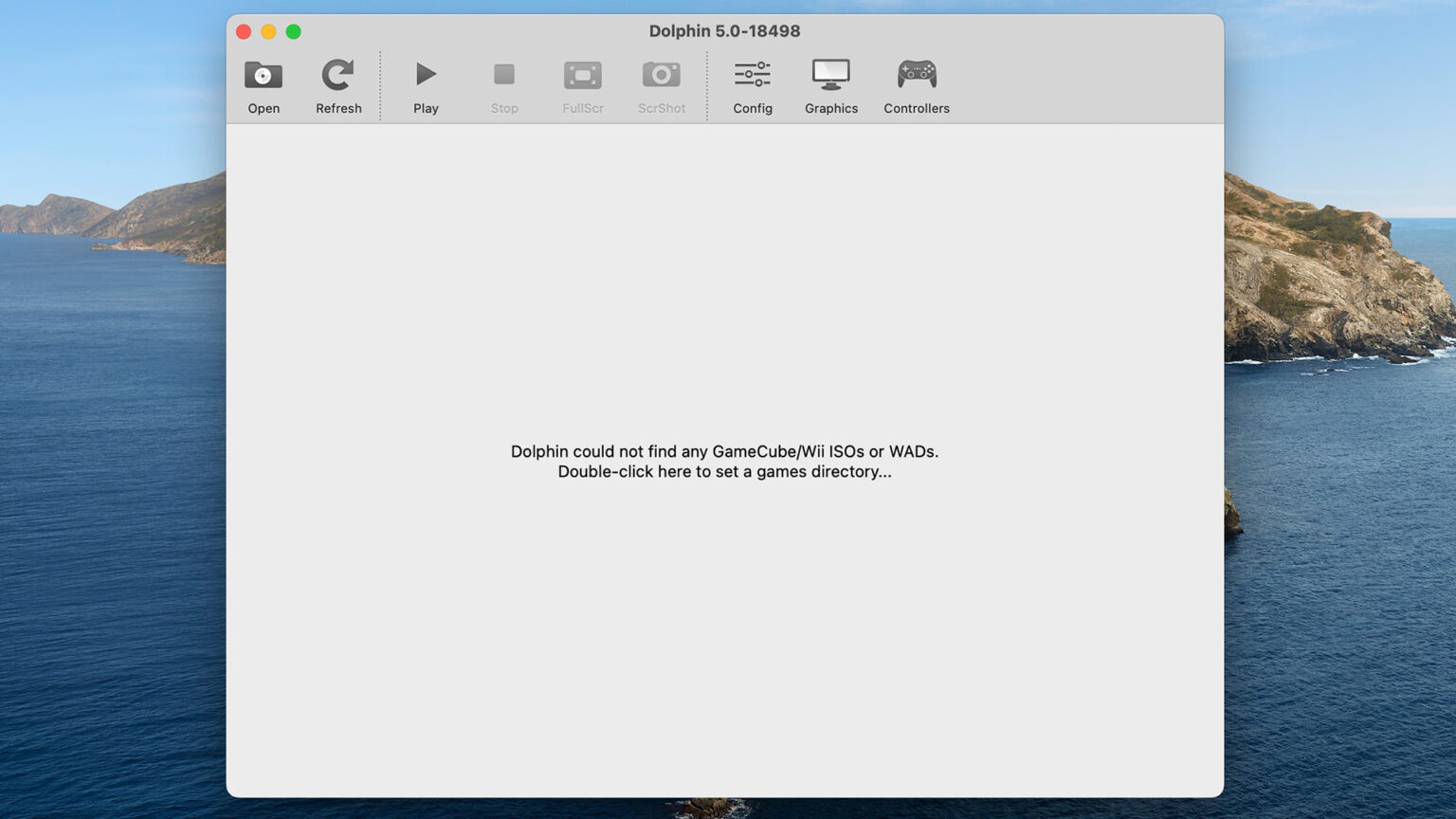Click the sliders icon for Config

[752, 73]
